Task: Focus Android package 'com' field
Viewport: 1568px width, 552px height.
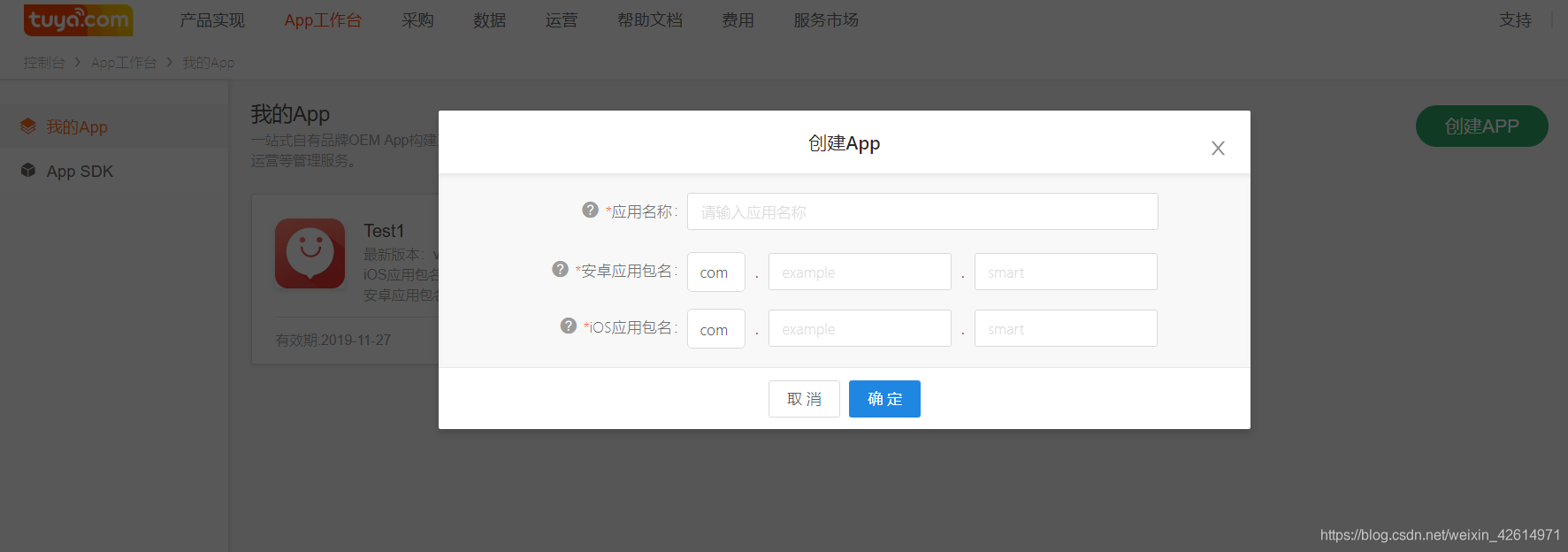Action: 716,272
